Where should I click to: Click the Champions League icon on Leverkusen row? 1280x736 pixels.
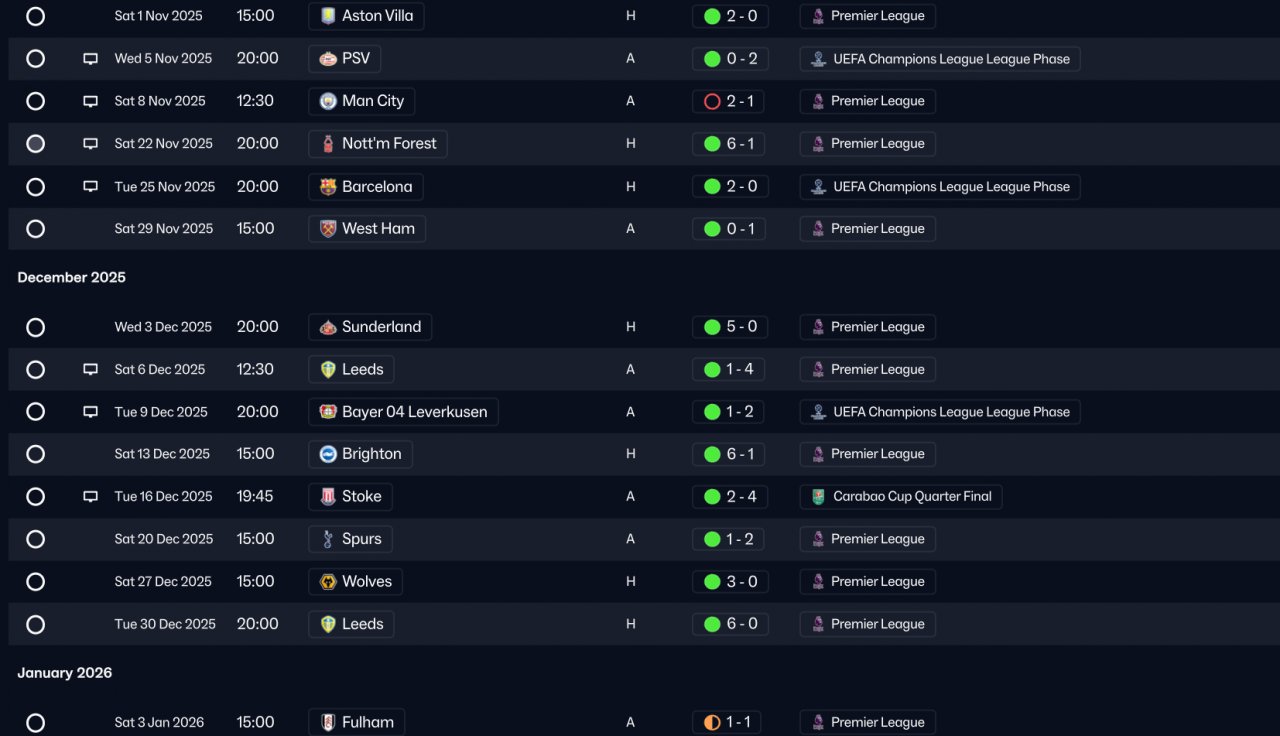coord(818,412)
